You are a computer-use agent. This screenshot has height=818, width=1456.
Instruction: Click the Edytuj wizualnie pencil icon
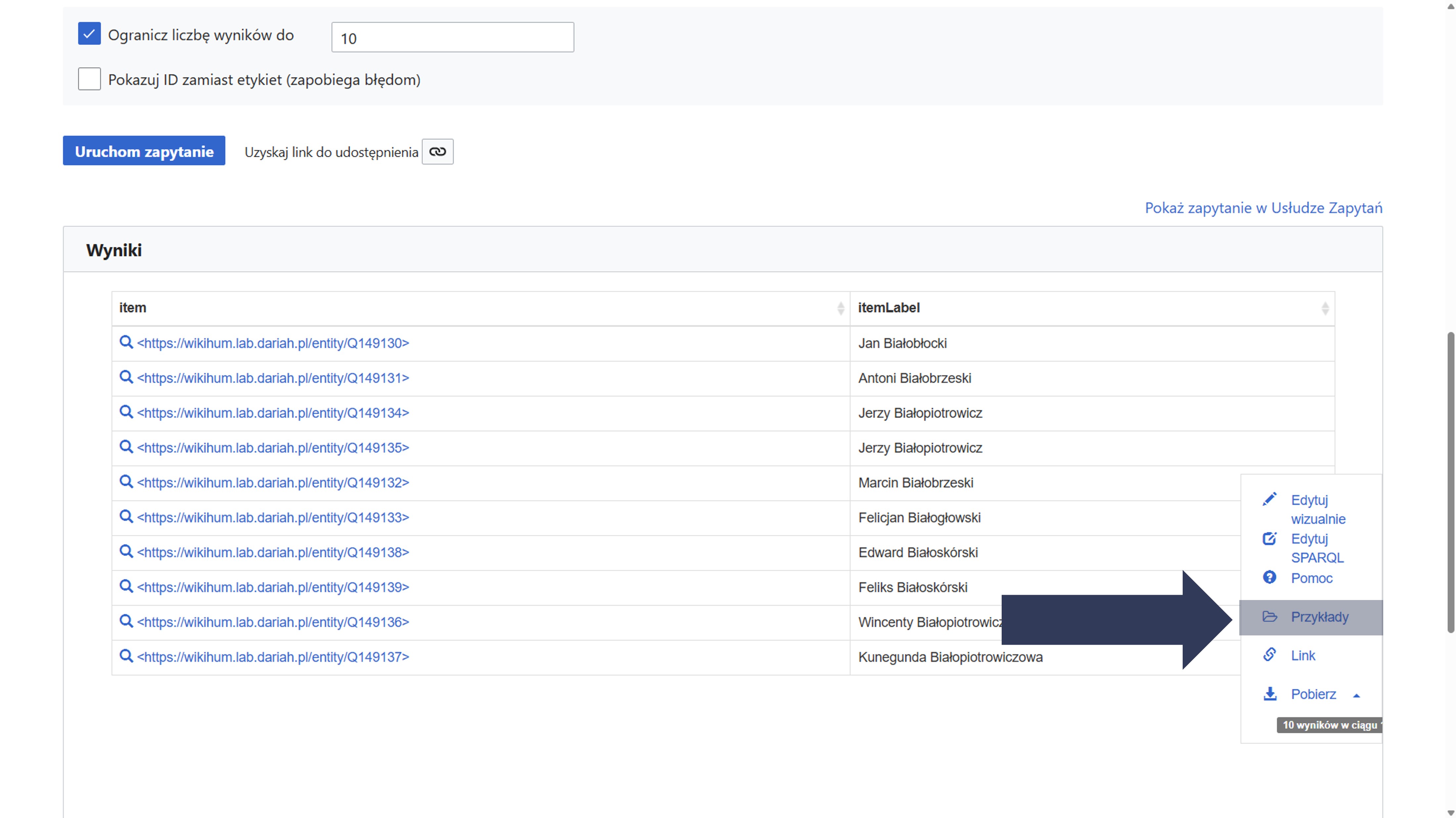(1269, 499)
